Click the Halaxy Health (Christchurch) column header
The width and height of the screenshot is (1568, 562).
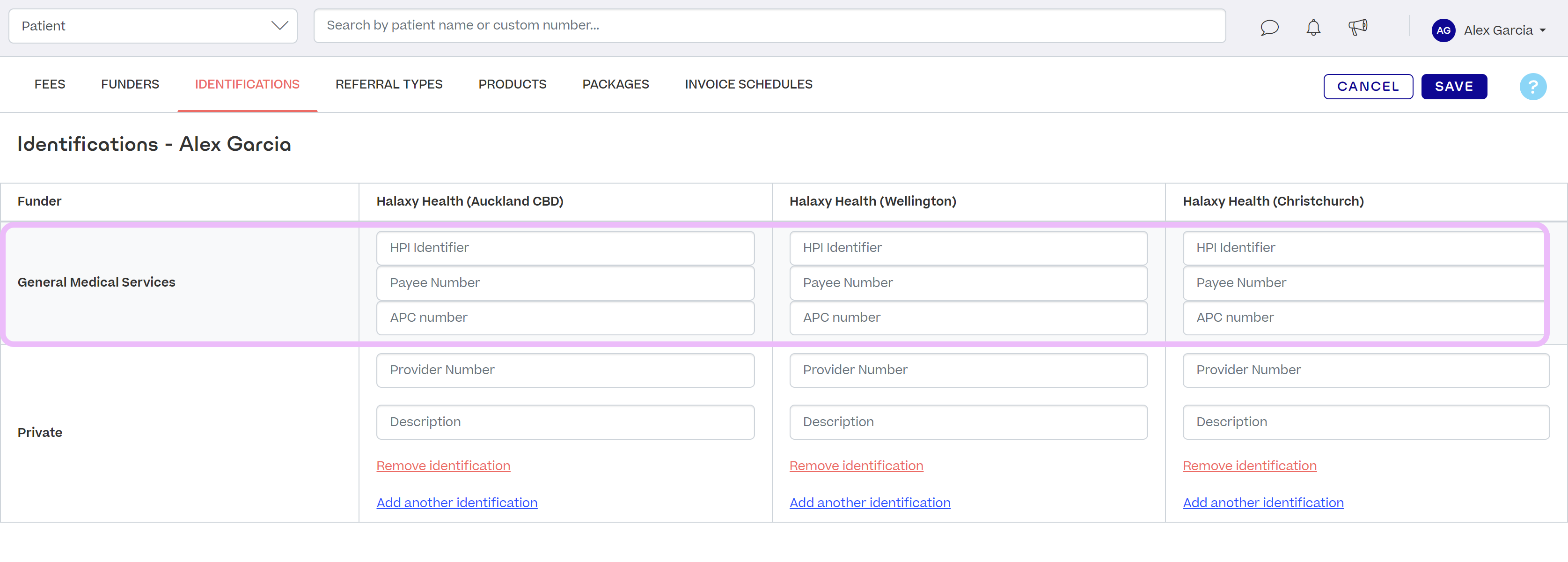[x=1273, y=201]
